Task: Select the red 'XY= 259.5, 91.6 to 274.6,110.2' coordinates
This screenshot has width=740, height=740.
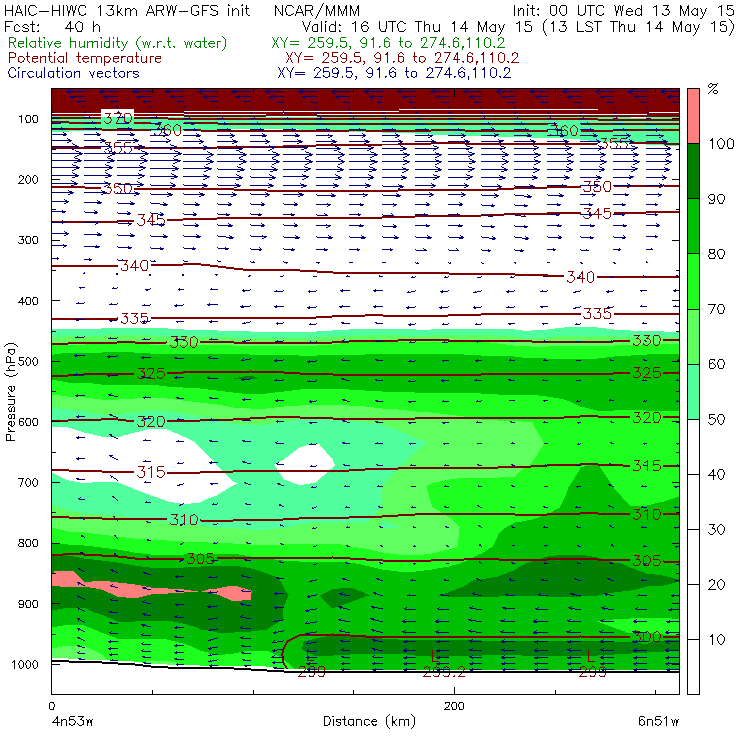Action: tap(402, 58)
